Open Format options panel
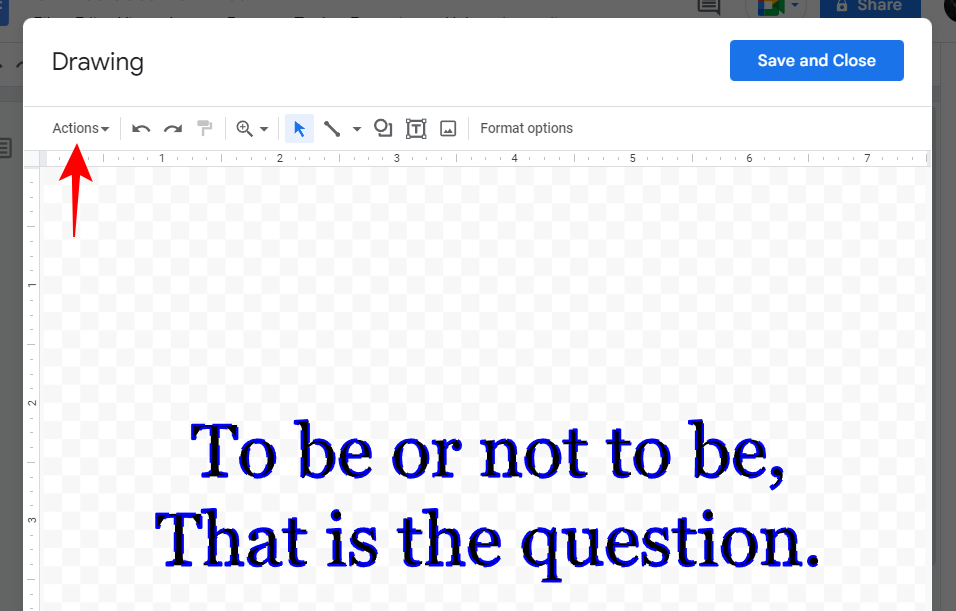 pos(526,128)
